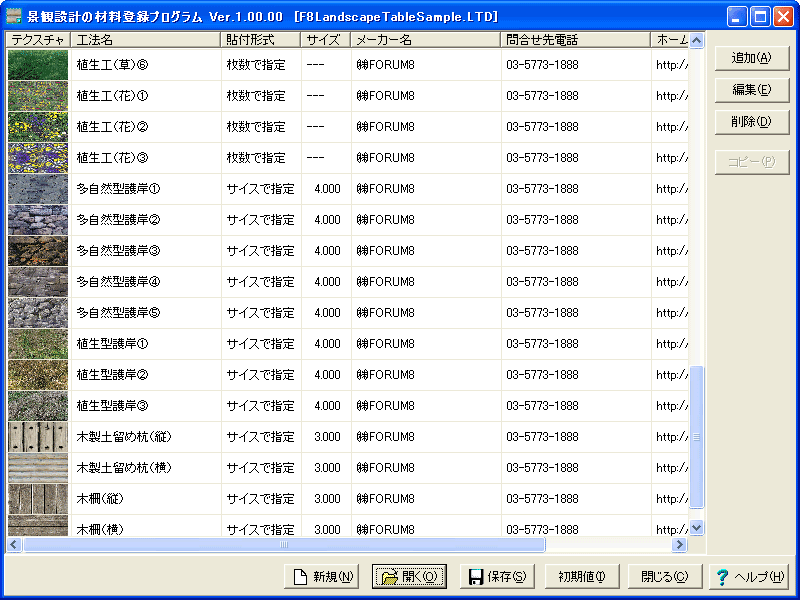Maximize the window
800x600 pixels.
[x=760, y=17]
